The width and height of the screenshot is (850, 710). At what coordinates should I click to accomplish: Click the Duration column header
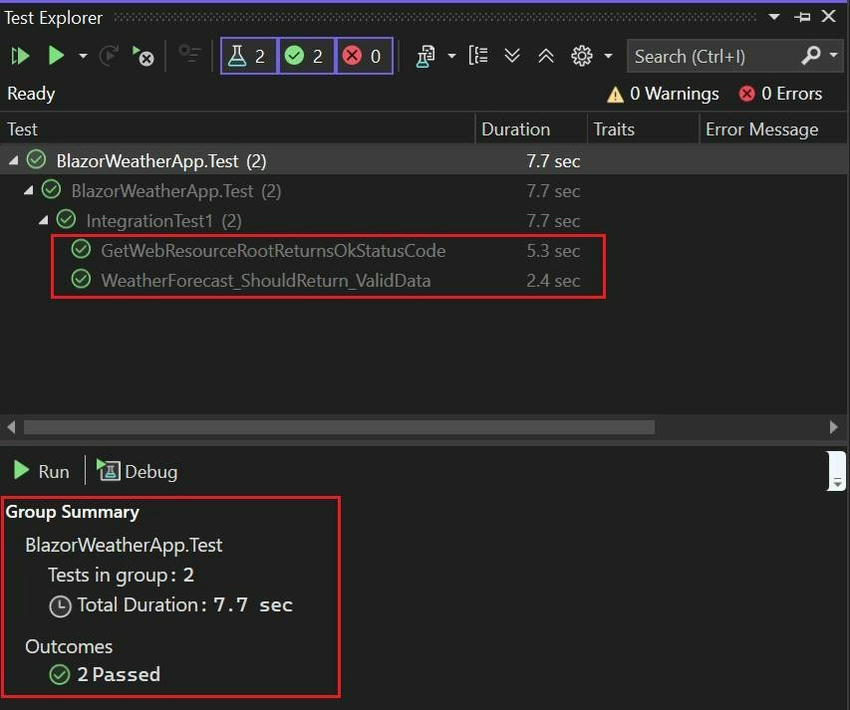point(516,129)
